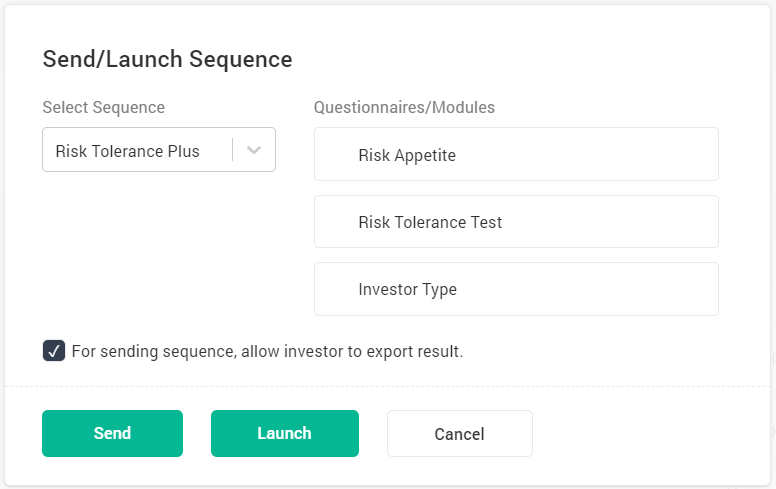The height and width of the screenshot is (489, 776).
Task: Select the Risk Tolerance Test module
Action: 430,222
